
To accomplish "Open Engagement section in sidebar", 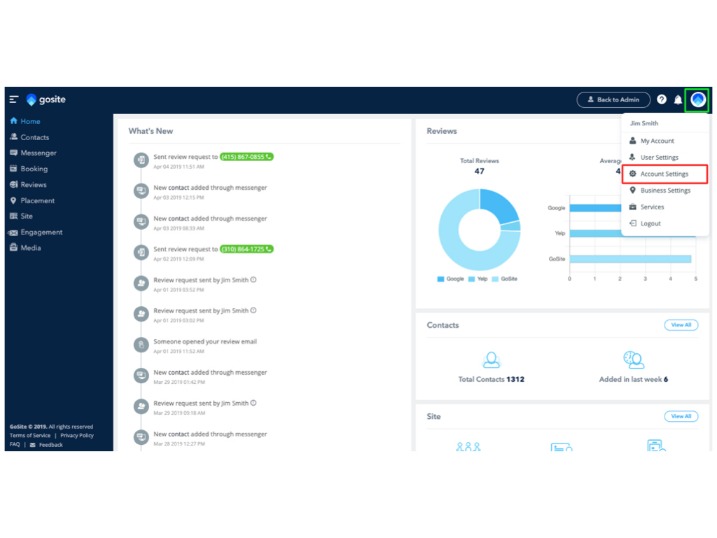I will click(x=41, y=232).
